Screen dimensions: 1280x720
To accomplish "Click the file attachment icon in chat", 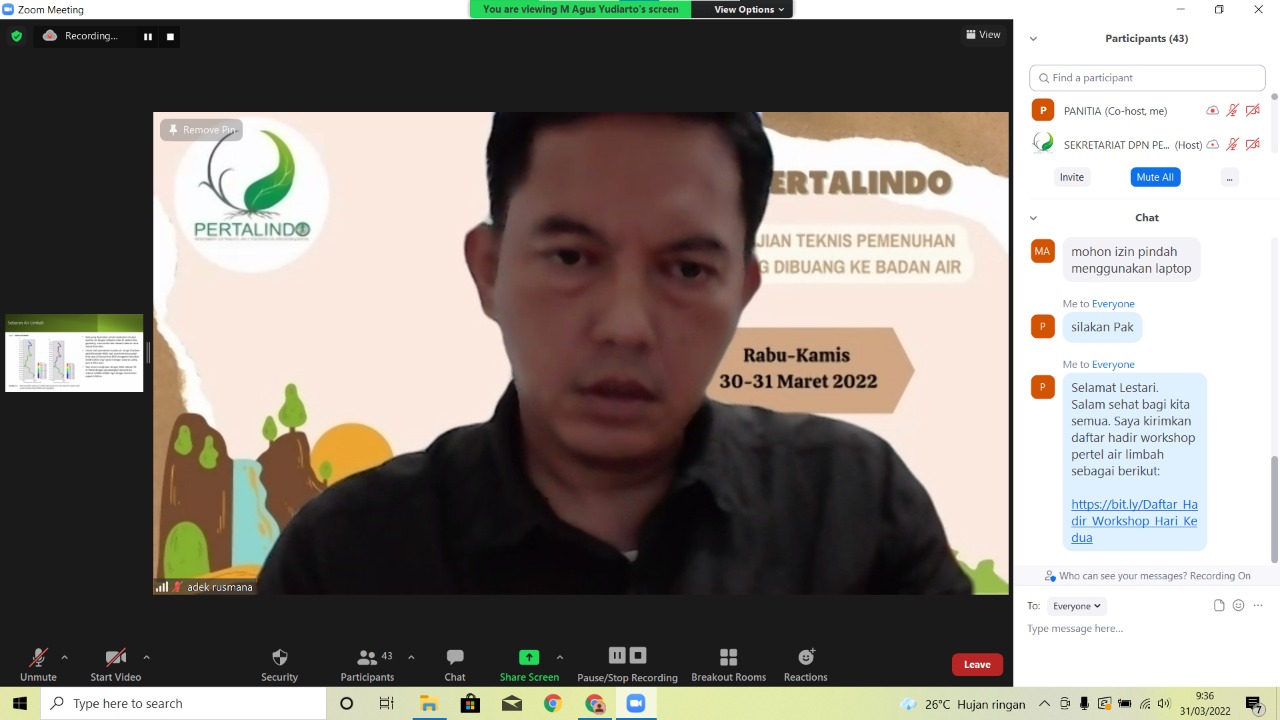I will (x=1219, y=605).
